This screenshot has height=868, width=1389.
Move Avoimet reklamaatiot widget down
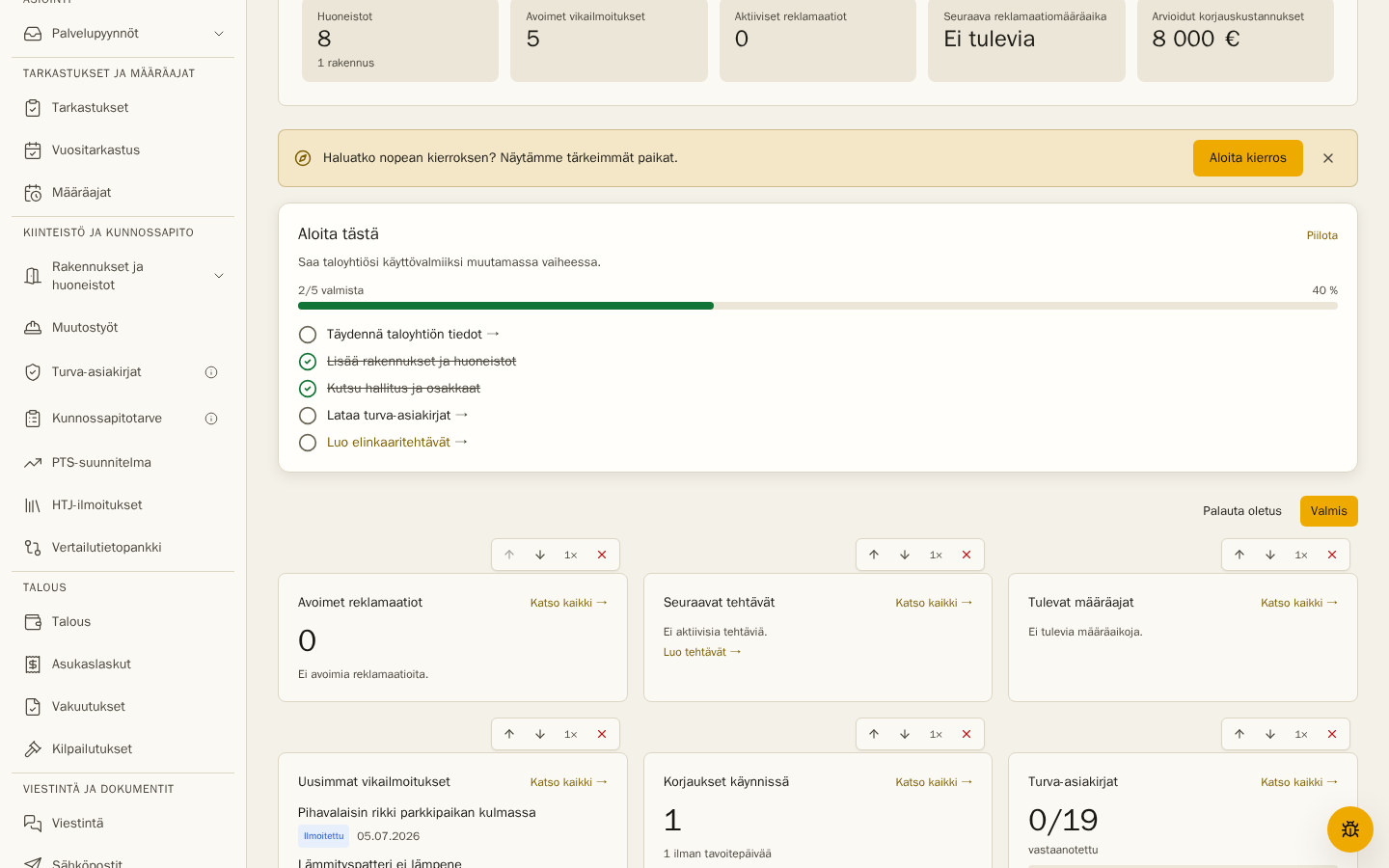pos(540,555)
